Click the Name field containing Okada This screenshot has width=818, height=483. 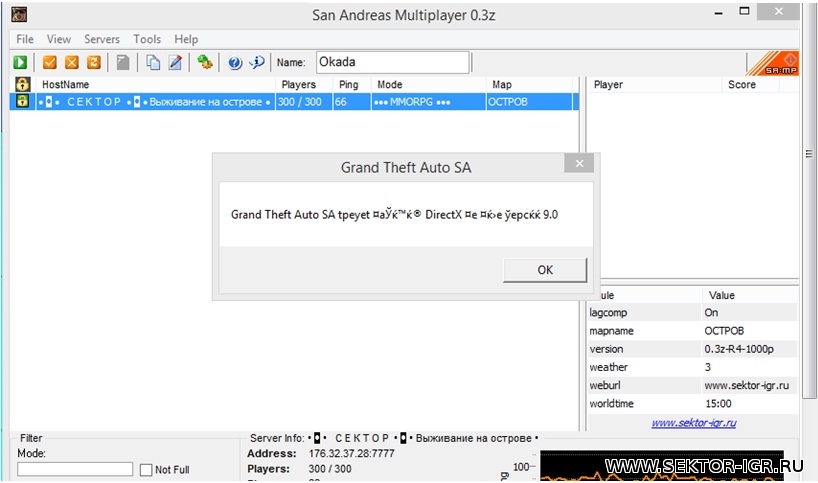pos(392,62)
